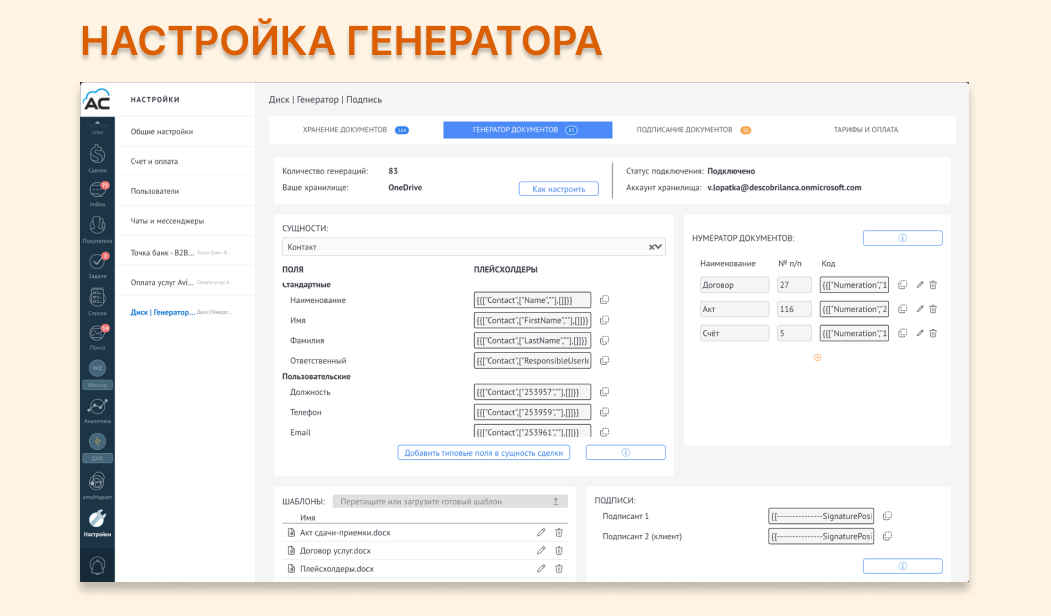Click the AC cloud logo
This screenshot has width=1051, height=616.
point(97,100)
